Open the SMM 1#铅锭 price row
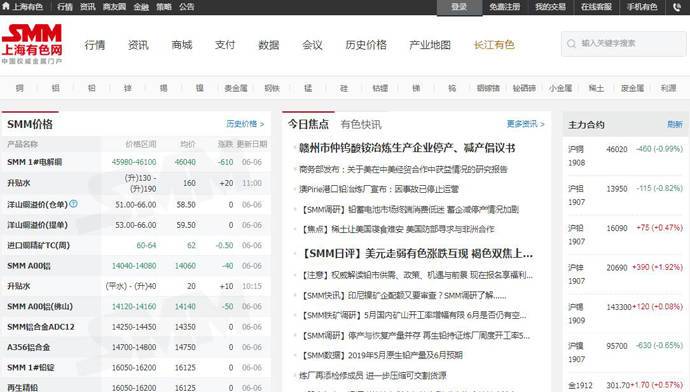The height and width of the screenshot is (392, 690). pyautogui.click(x=136, y=367)
